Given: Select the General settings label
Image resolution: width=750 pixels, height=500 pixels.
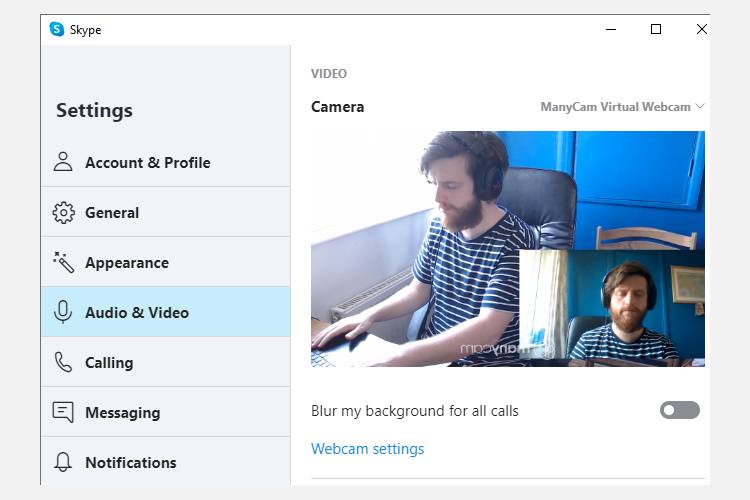Looking at the screenshot, I should (112, 212).
